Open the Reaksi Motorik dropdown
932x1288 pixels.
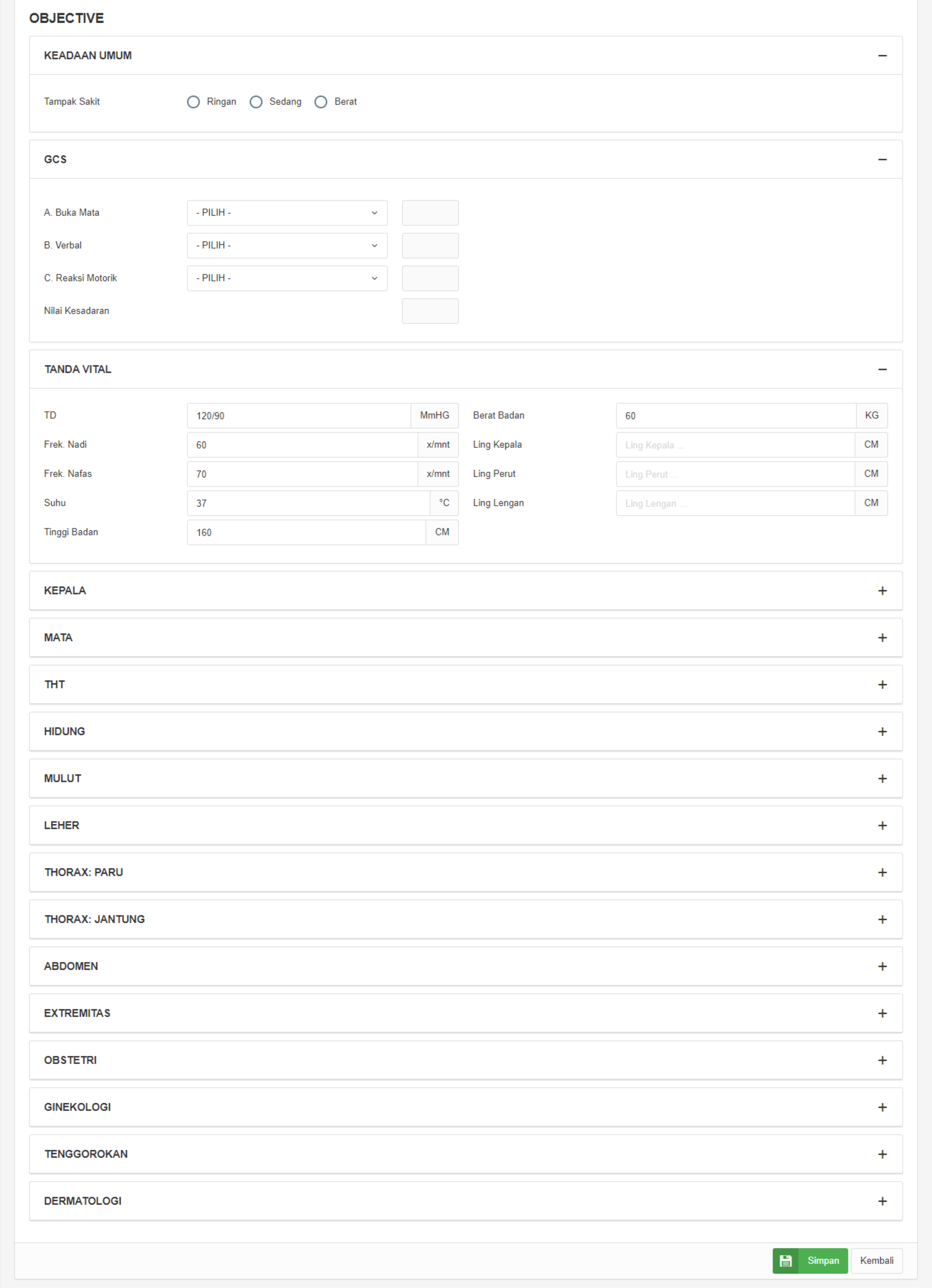(287, 278)
